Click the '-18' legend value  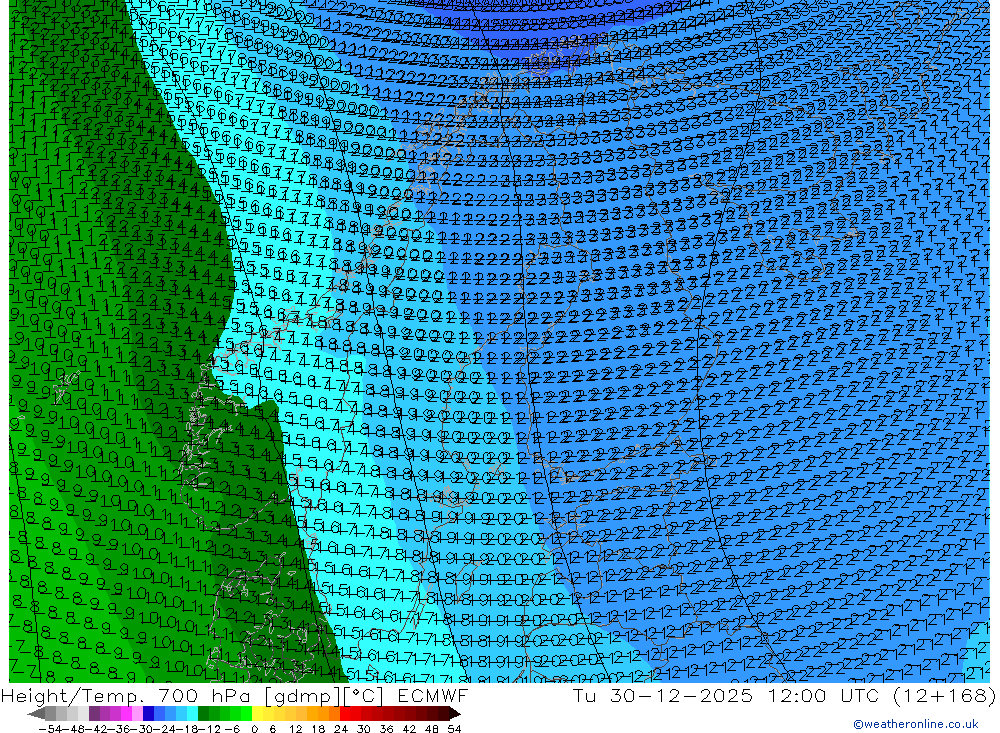(x=186, y=729)
